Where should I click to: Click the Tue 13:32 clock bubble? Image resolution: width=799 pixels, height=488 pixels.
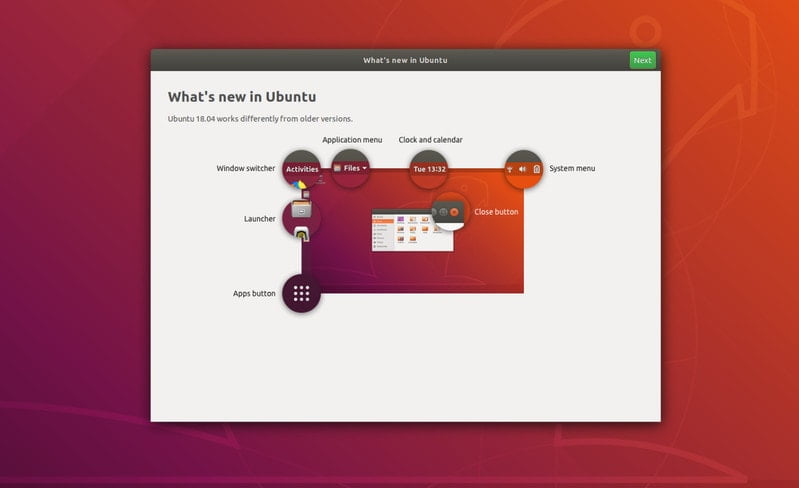coord(429,169)
